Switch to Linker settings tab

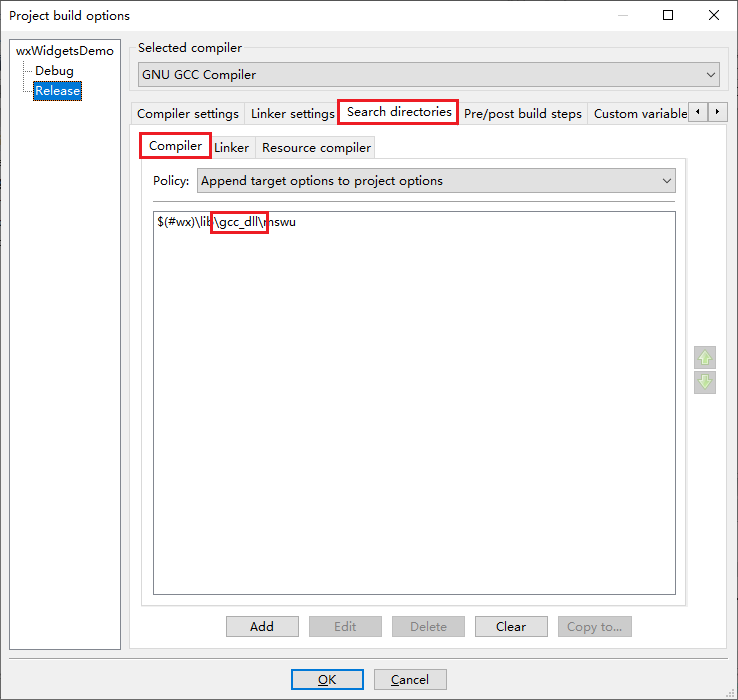pos(292,113)
